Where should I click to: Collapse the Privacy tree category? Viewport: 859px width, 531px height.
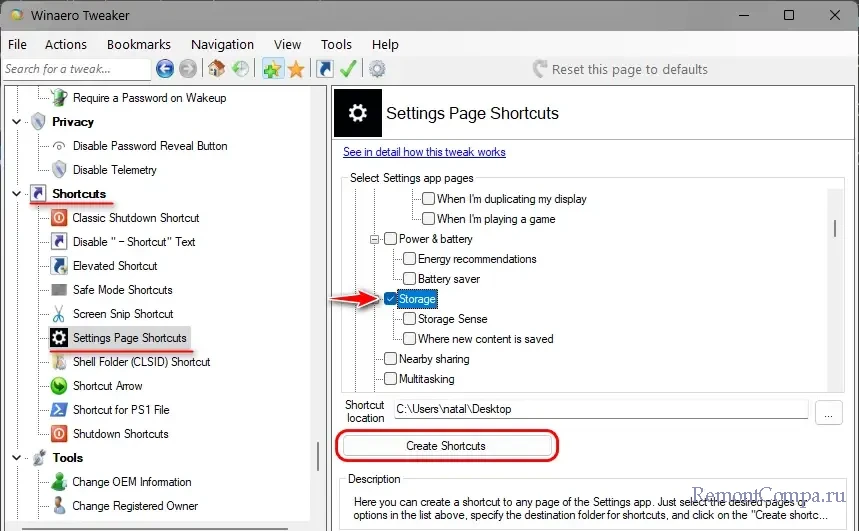tap(16, 122)
